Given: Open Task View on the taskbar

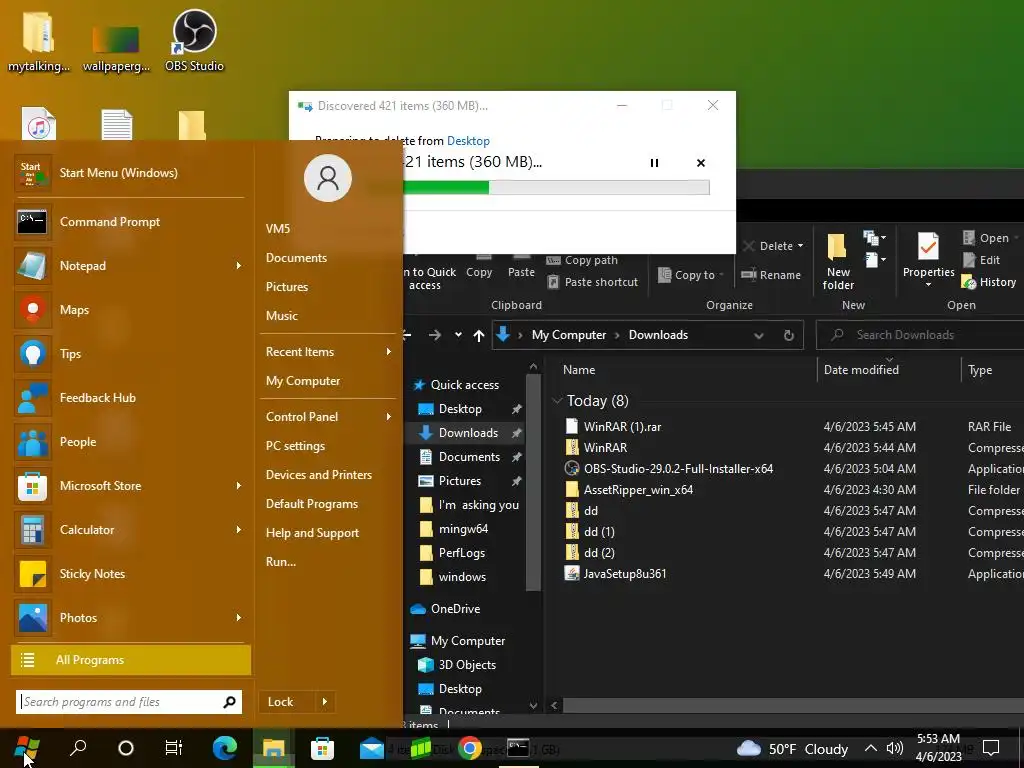Looking at the screenshot, I should pos(174,748).
